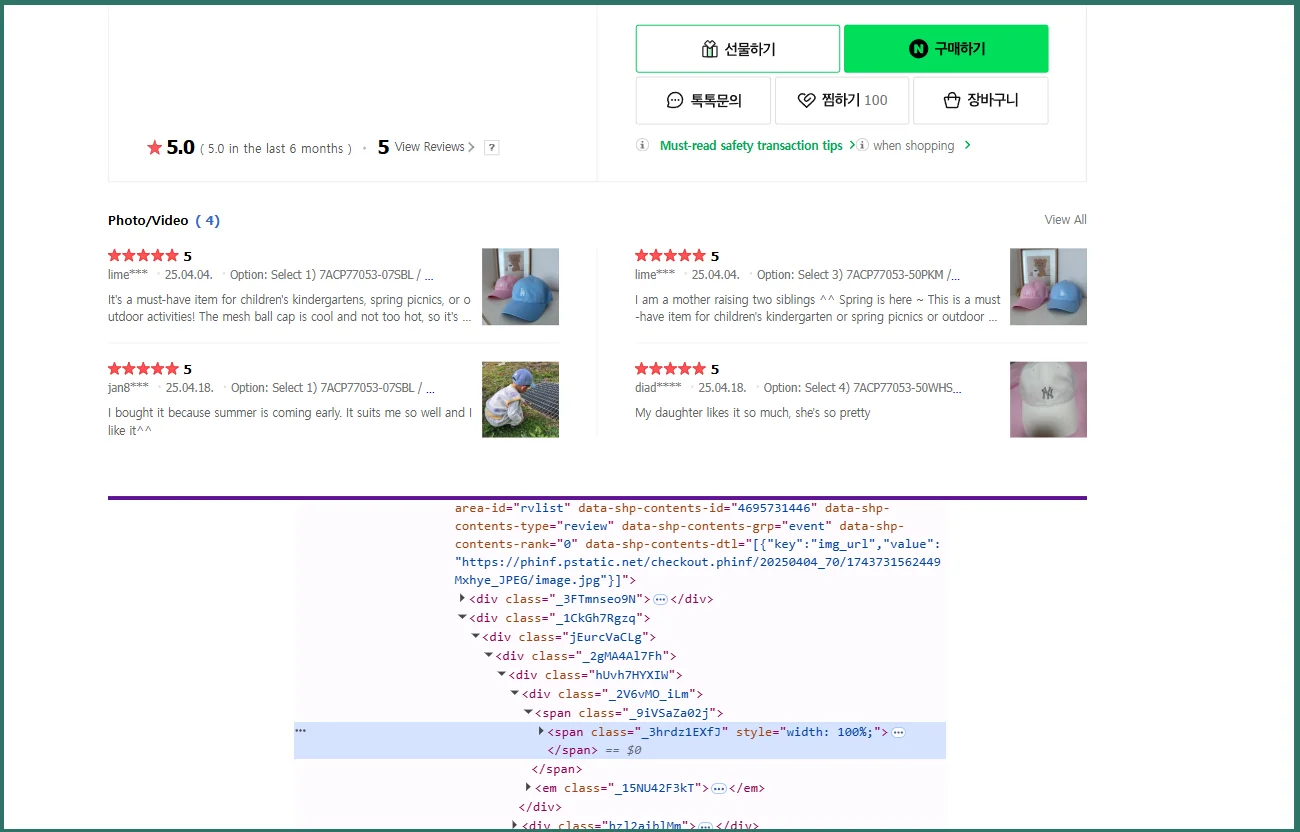Open the question mark help icon near View Reviews
1300x832 pixels.
pyautogui.click(x=491, y=147)
